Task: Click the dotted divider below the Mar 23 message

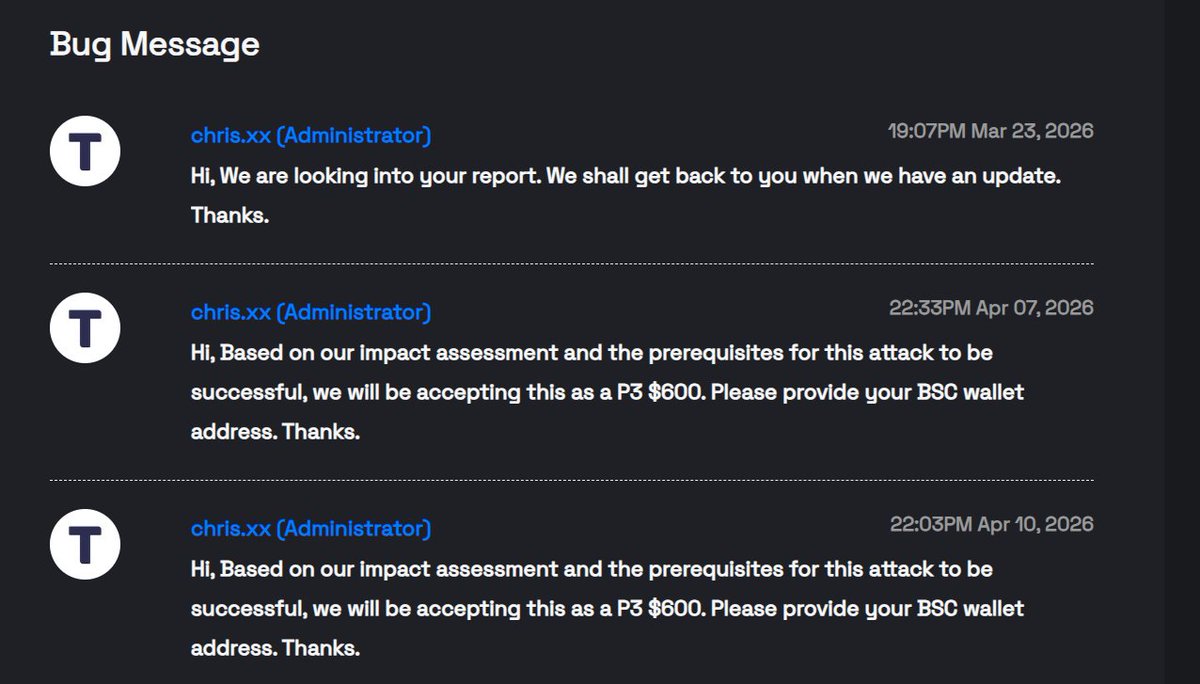Action: (571, 264)
